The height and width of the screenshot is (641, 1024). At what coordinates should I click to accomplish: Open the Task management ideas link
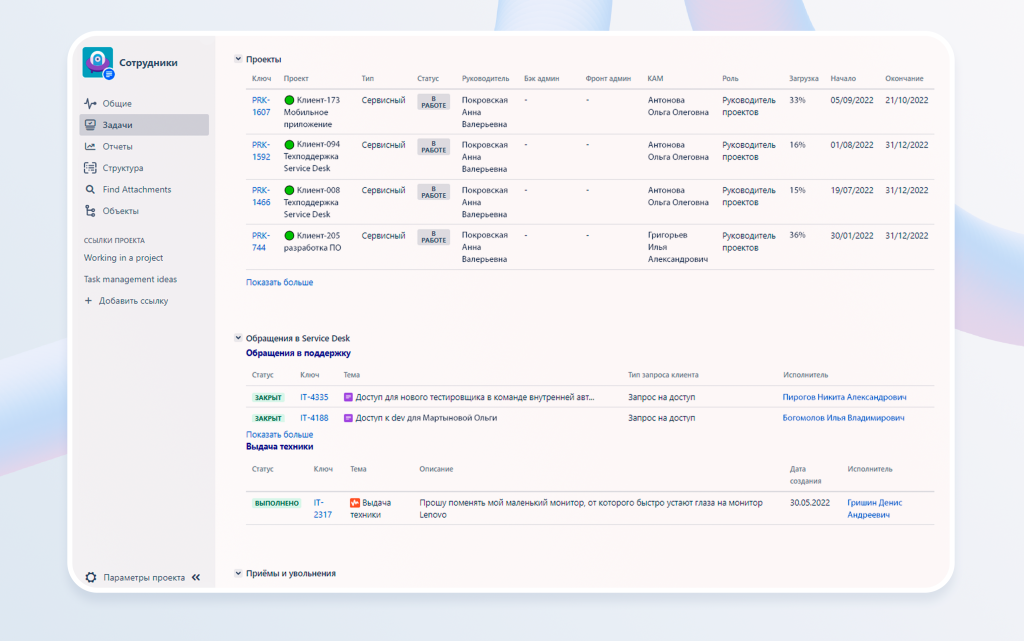[x=130, y=279]
